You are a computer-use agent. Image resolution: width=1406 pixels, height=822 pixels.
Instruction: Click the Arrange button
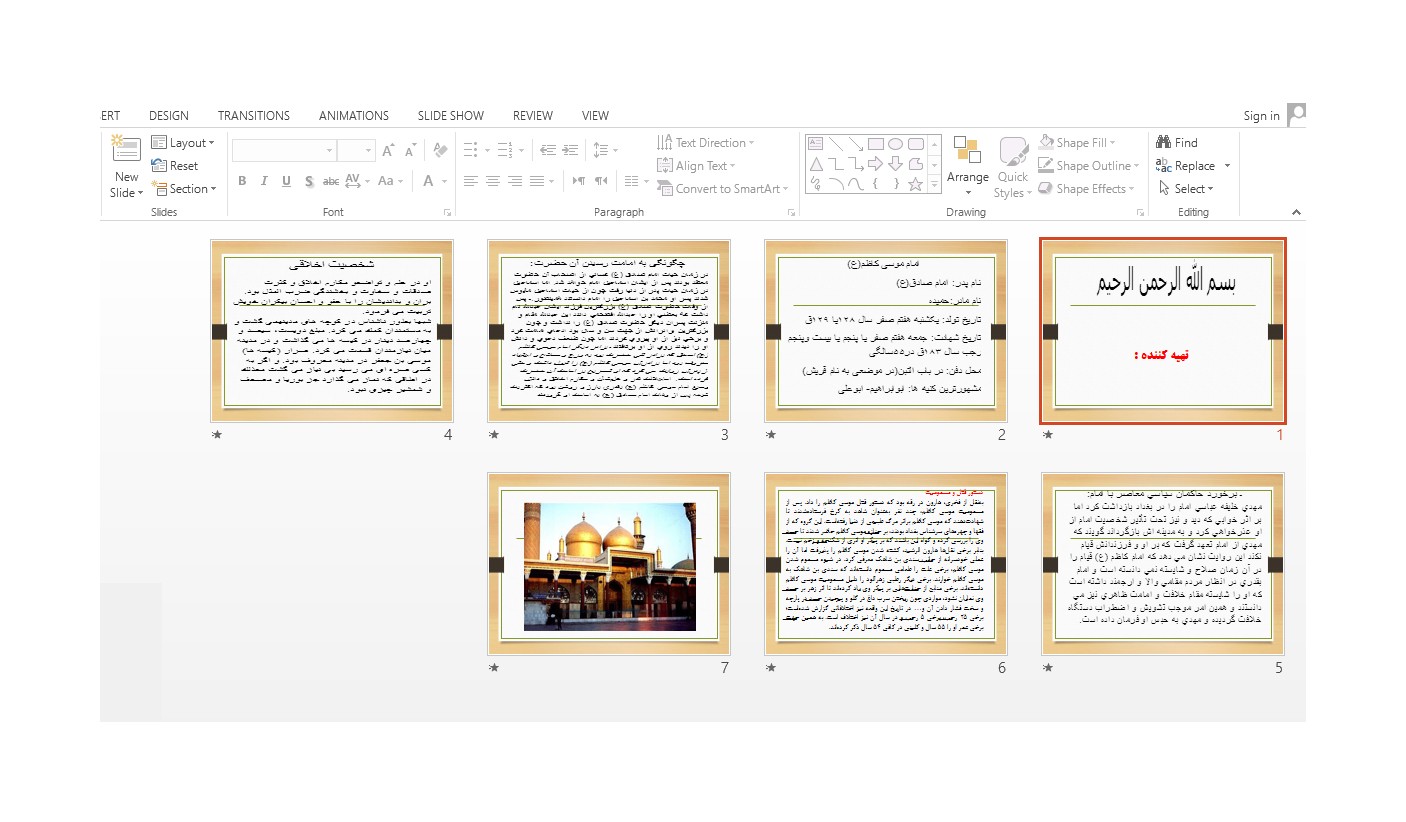968,168
